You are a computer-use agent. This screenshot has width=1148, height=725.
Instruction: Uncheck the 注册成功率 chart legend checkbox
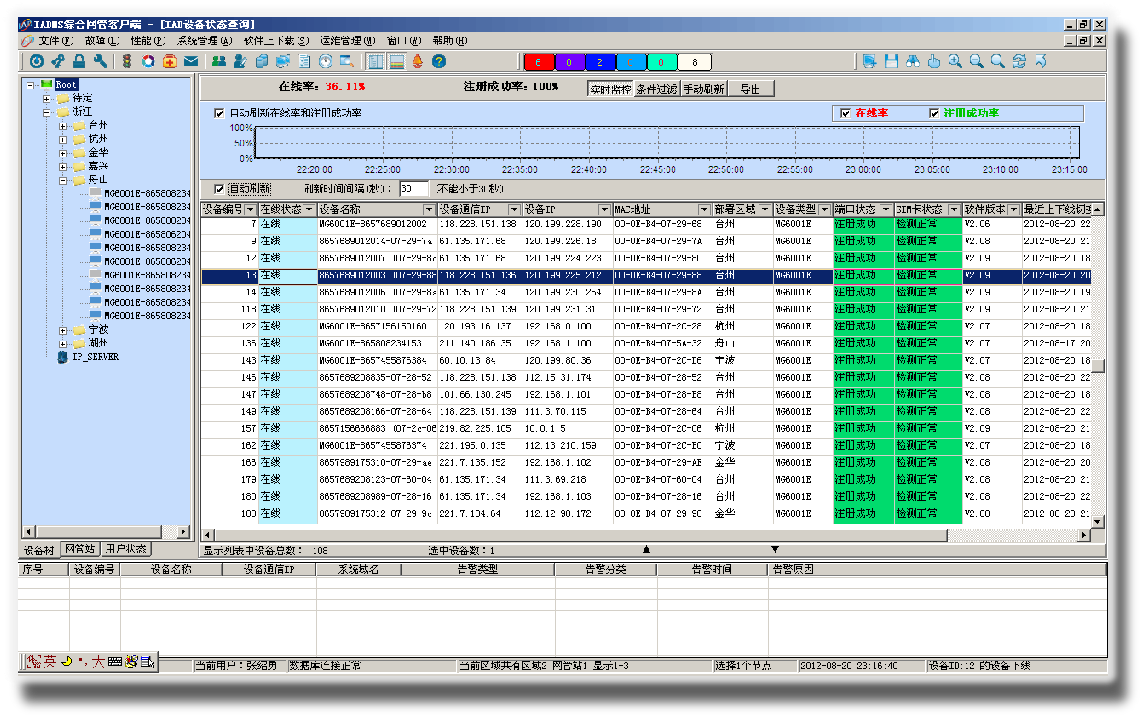point(935,113)
